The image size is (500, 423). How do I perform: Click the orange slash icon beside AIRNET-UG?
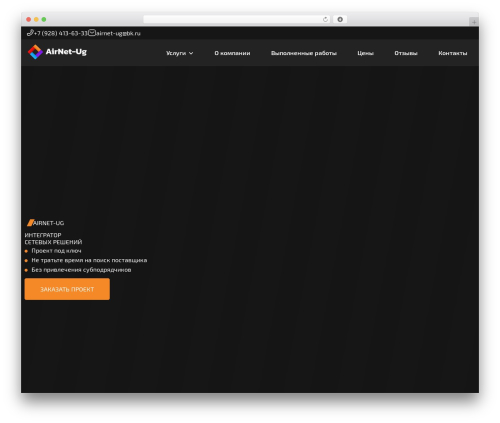30,223
